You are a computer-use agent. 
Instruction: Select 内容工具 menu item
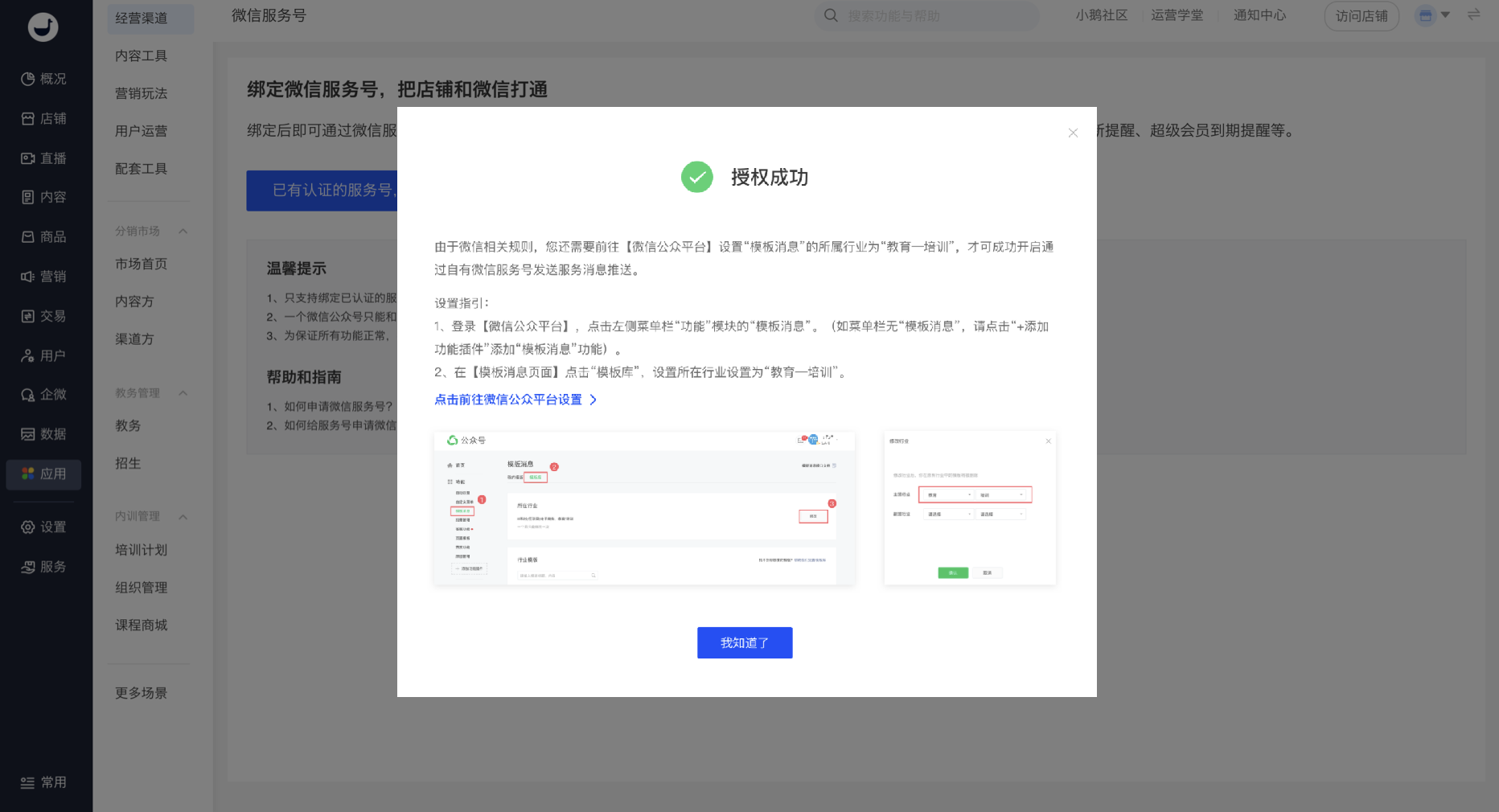point(142,55)
